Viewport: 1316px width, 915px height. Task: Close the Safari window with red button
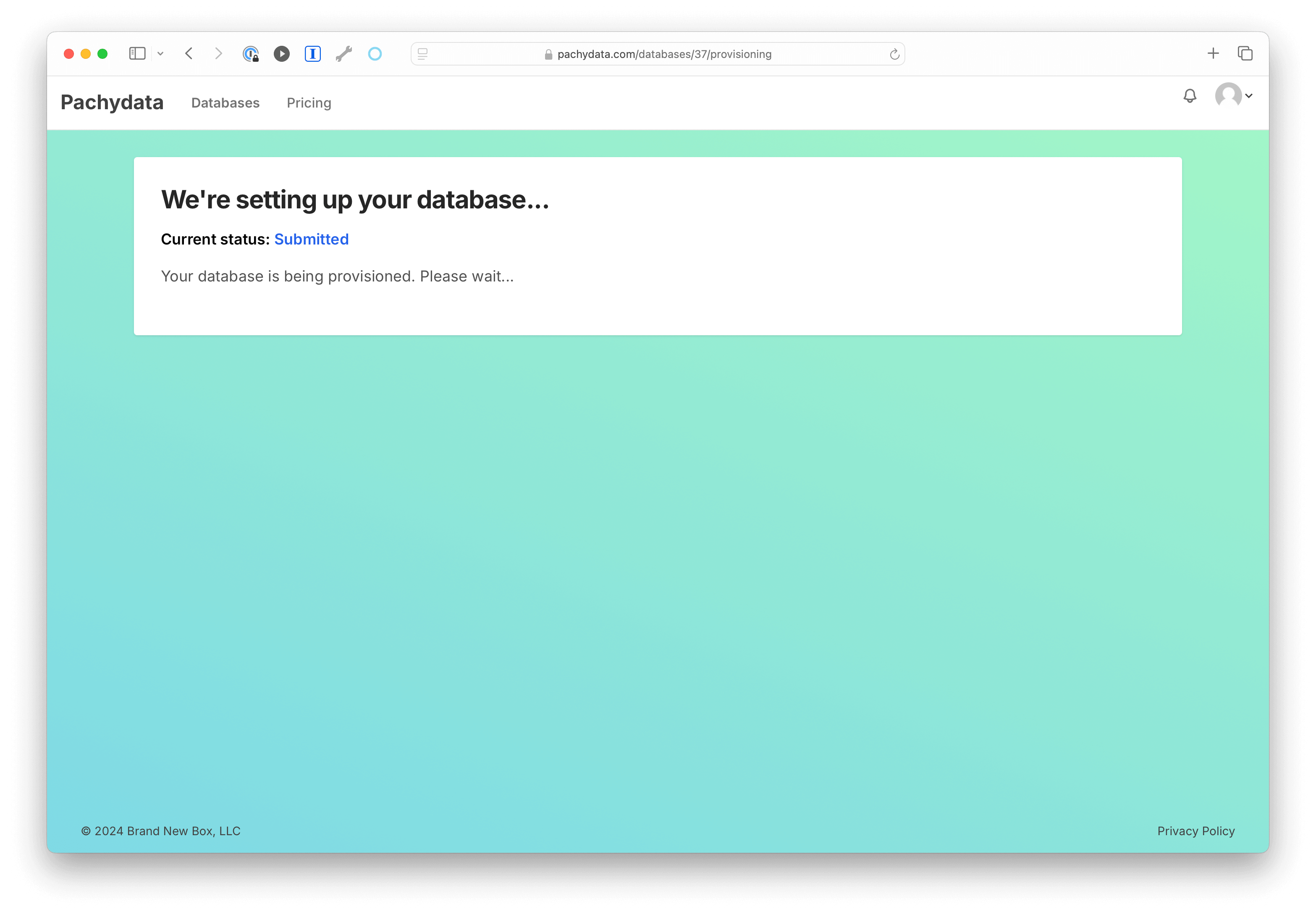coord(69,54)
